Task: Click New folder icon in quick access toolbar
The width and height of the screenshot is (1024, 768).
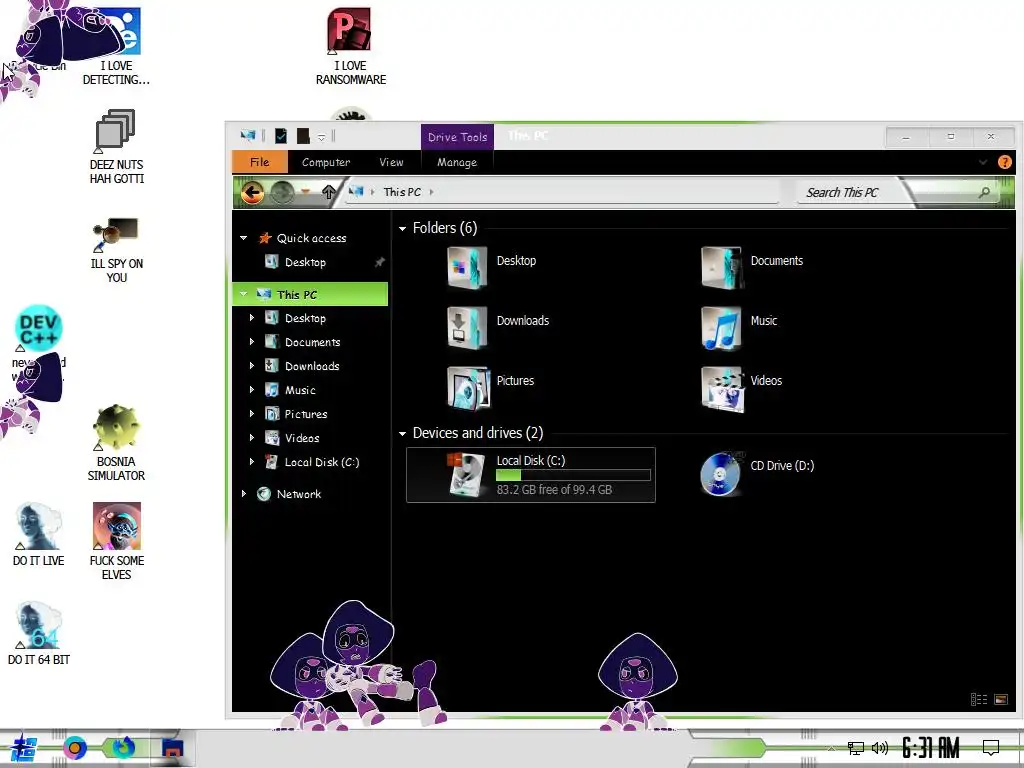Action: click(303, 136)
